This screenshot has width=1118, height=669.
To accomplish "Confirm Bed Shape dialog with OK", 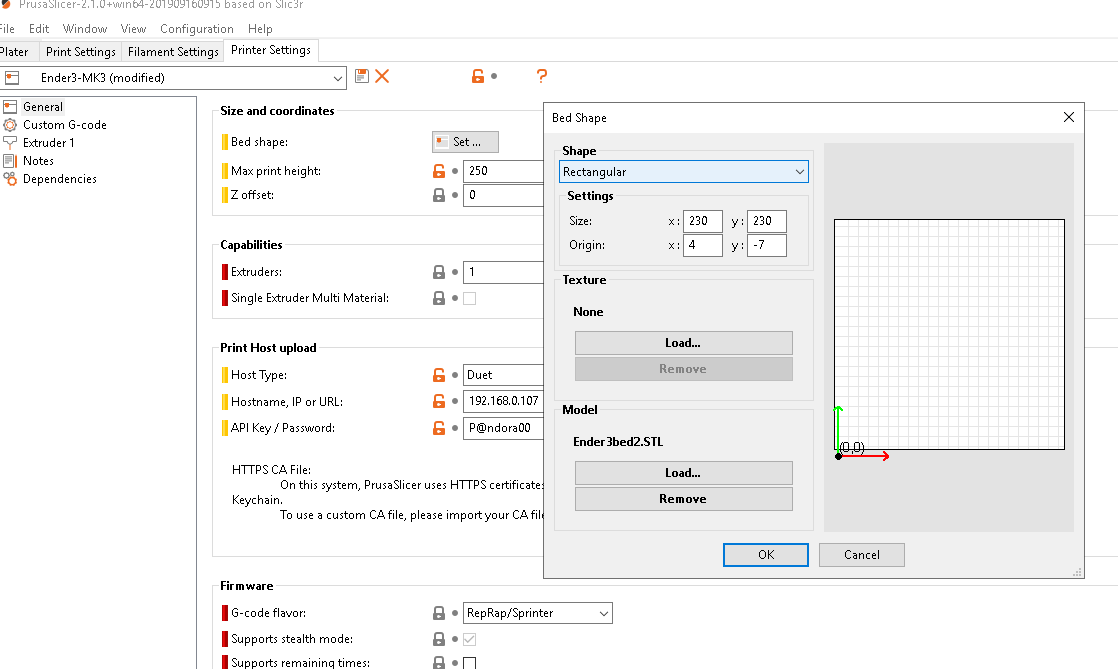I will click(x=766, y=555).
